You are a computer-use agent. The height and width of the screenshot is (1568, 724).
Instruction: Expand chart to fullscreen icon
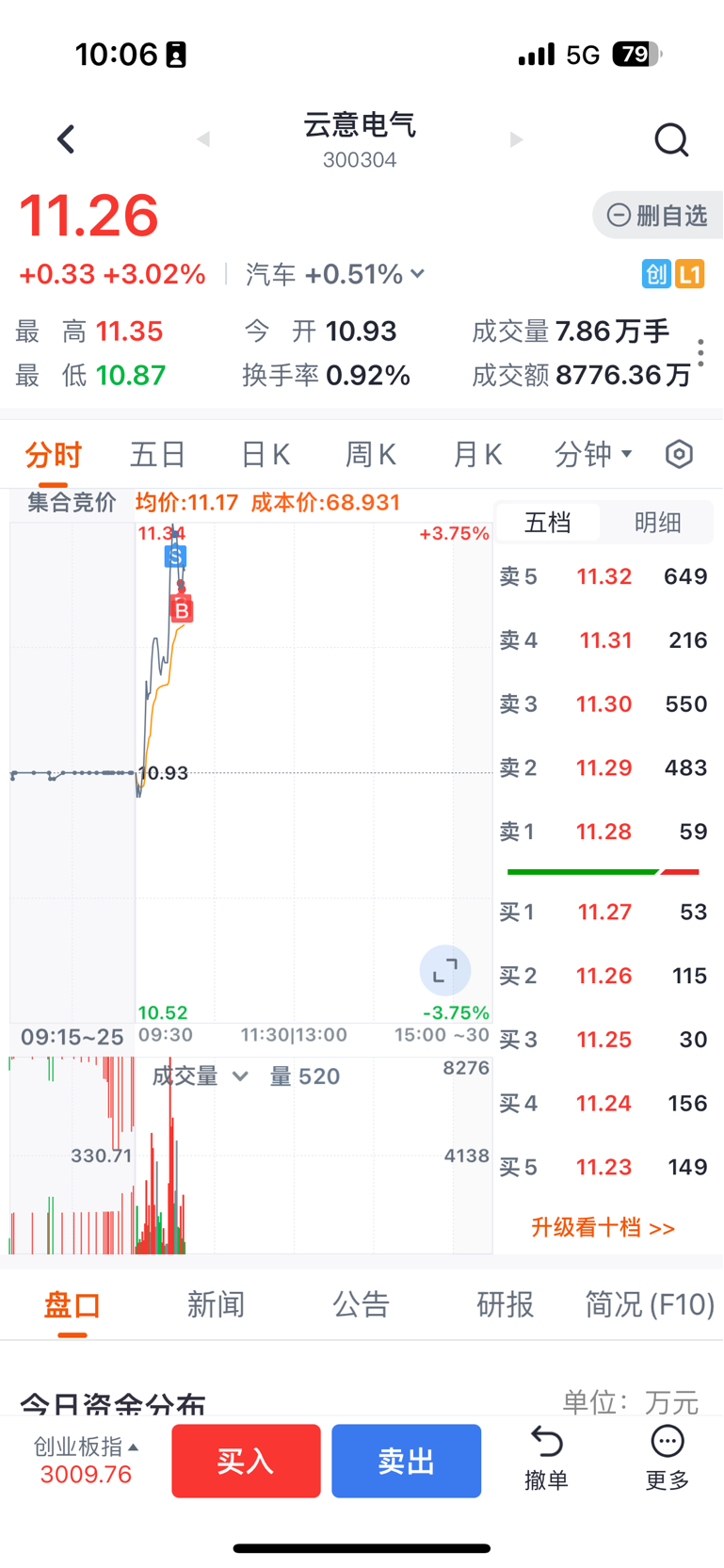444,970
